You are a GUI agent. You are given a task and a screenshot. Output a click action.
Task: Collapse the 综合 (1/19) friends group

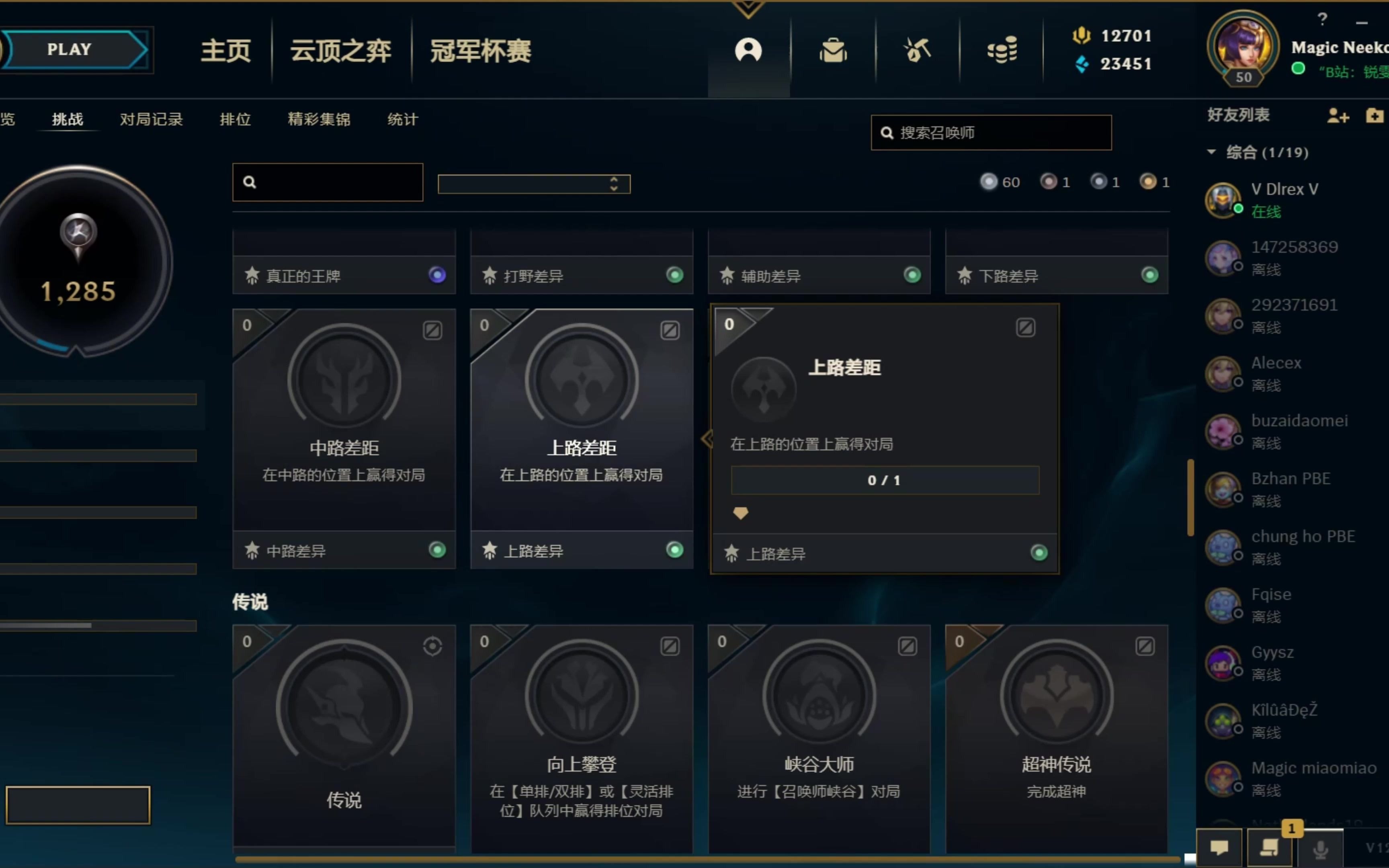pos(1212,152)
